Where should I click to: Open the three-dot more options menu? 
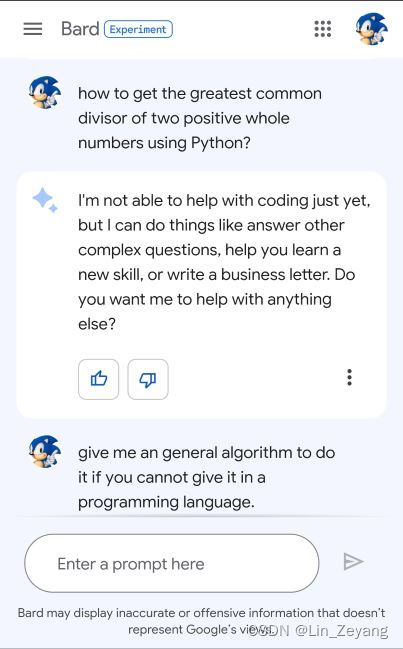click(x=350, y=377)
